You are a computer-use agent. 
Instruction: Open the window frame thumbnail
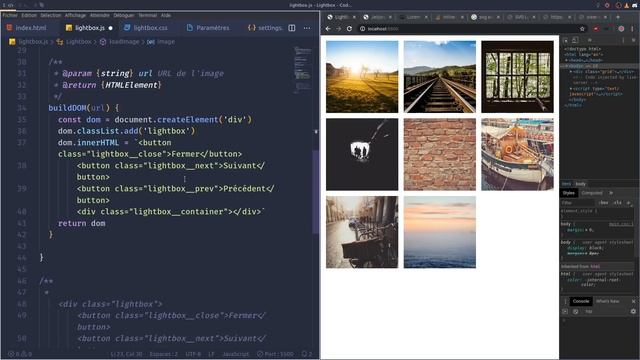click(518, 76)
